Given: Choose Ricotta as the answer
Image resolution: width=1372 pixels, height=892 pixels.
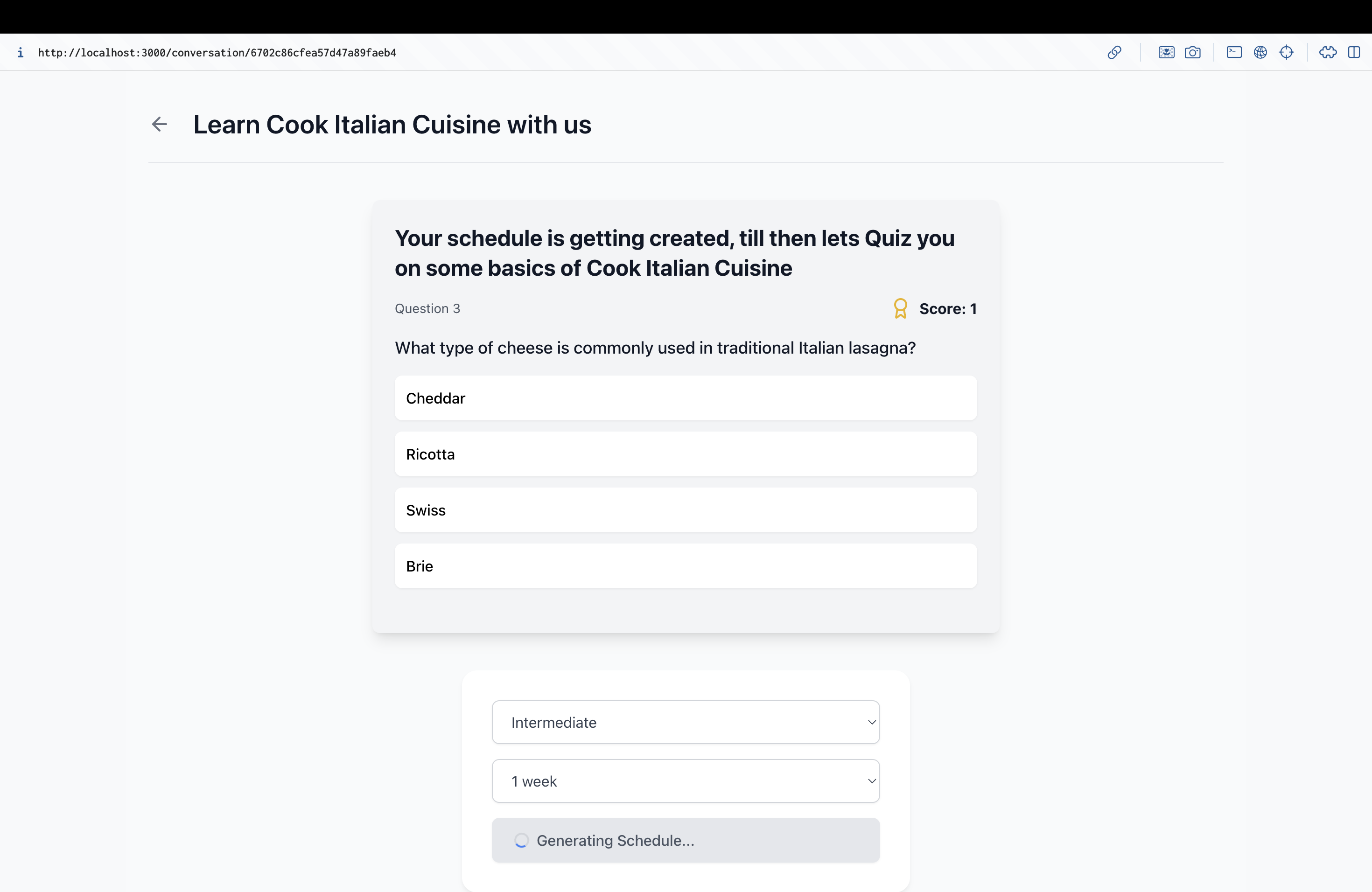Looking at the screenshot, I should (686, 454).
